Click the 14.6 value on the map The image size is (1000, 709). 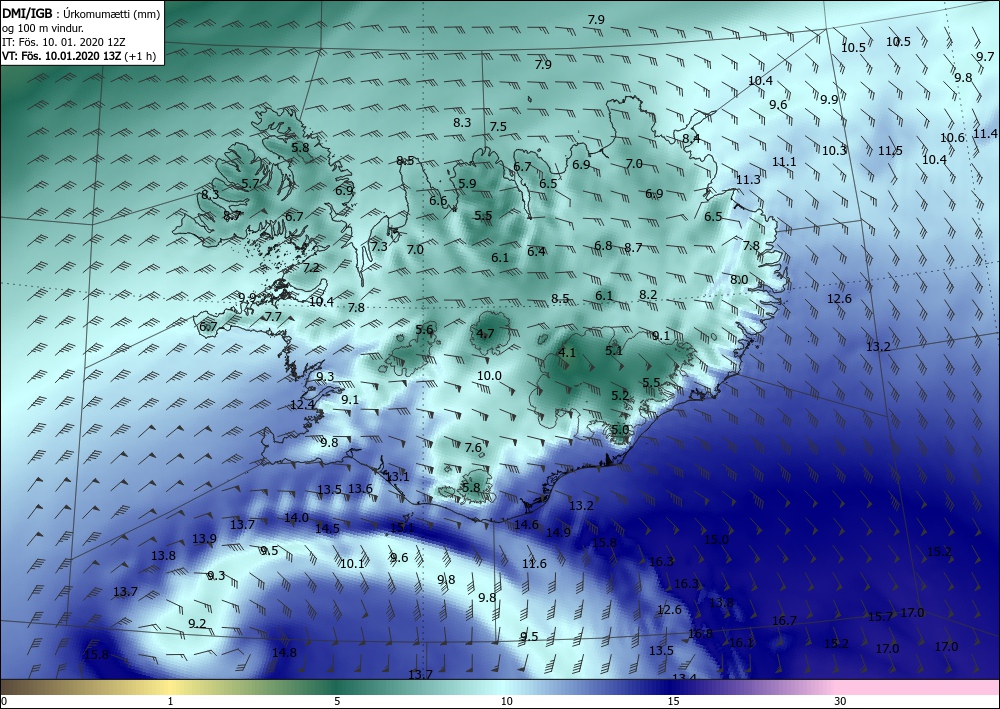[x=526, y=525]
